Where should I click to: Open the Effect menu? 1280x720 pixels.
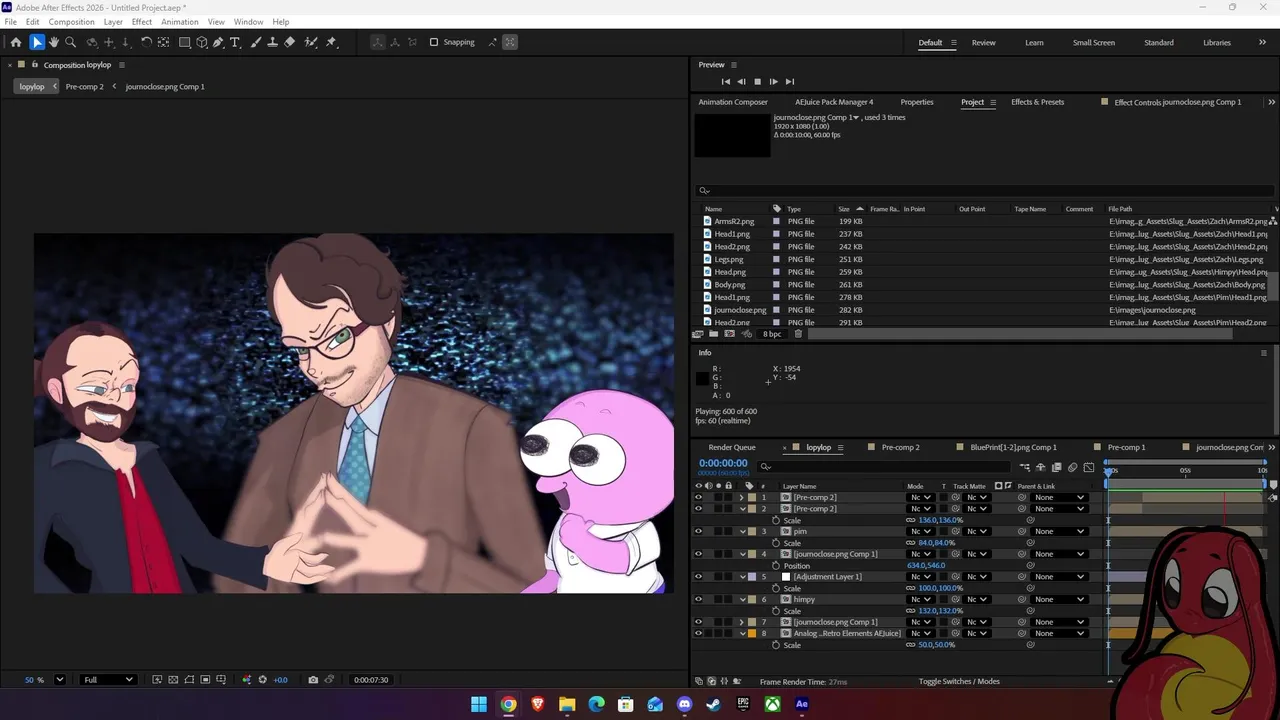(142, 22)
